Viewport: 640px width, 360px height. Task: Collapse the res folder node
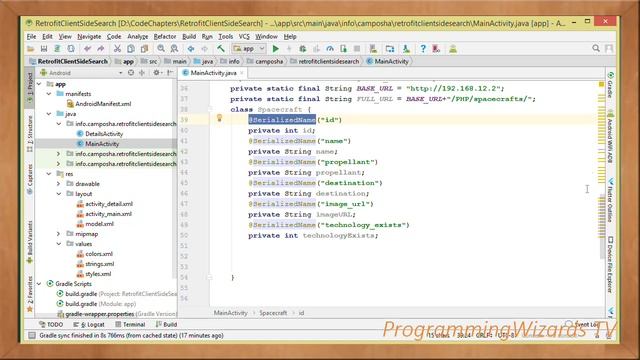pos(49,174)
